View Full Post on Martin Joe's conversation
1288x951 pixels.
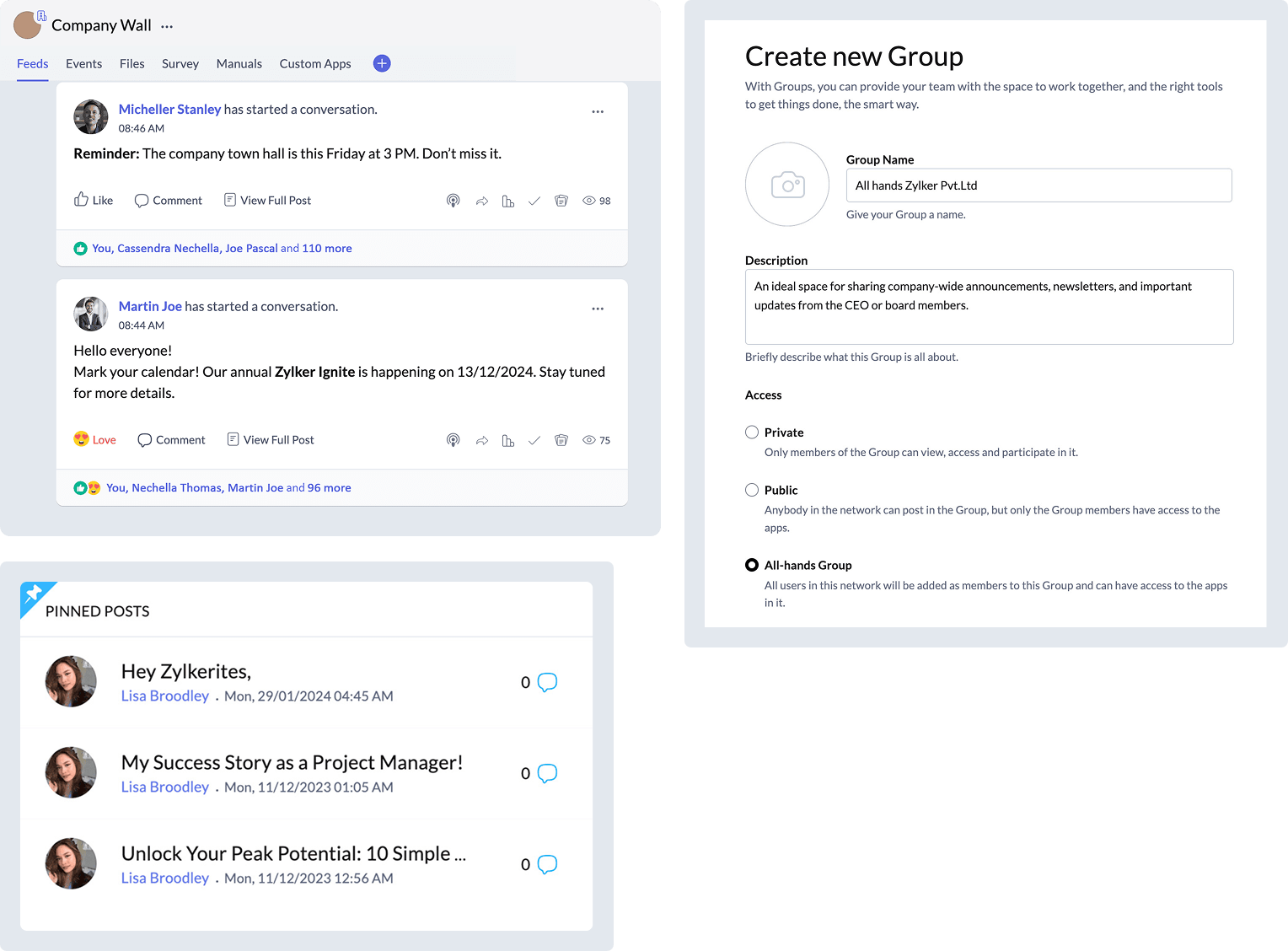270,440
